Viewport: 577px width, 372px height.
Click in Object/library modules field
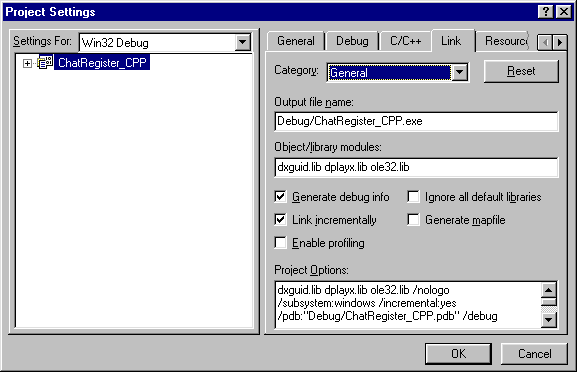pyautogui.click(x=416, y=167)
